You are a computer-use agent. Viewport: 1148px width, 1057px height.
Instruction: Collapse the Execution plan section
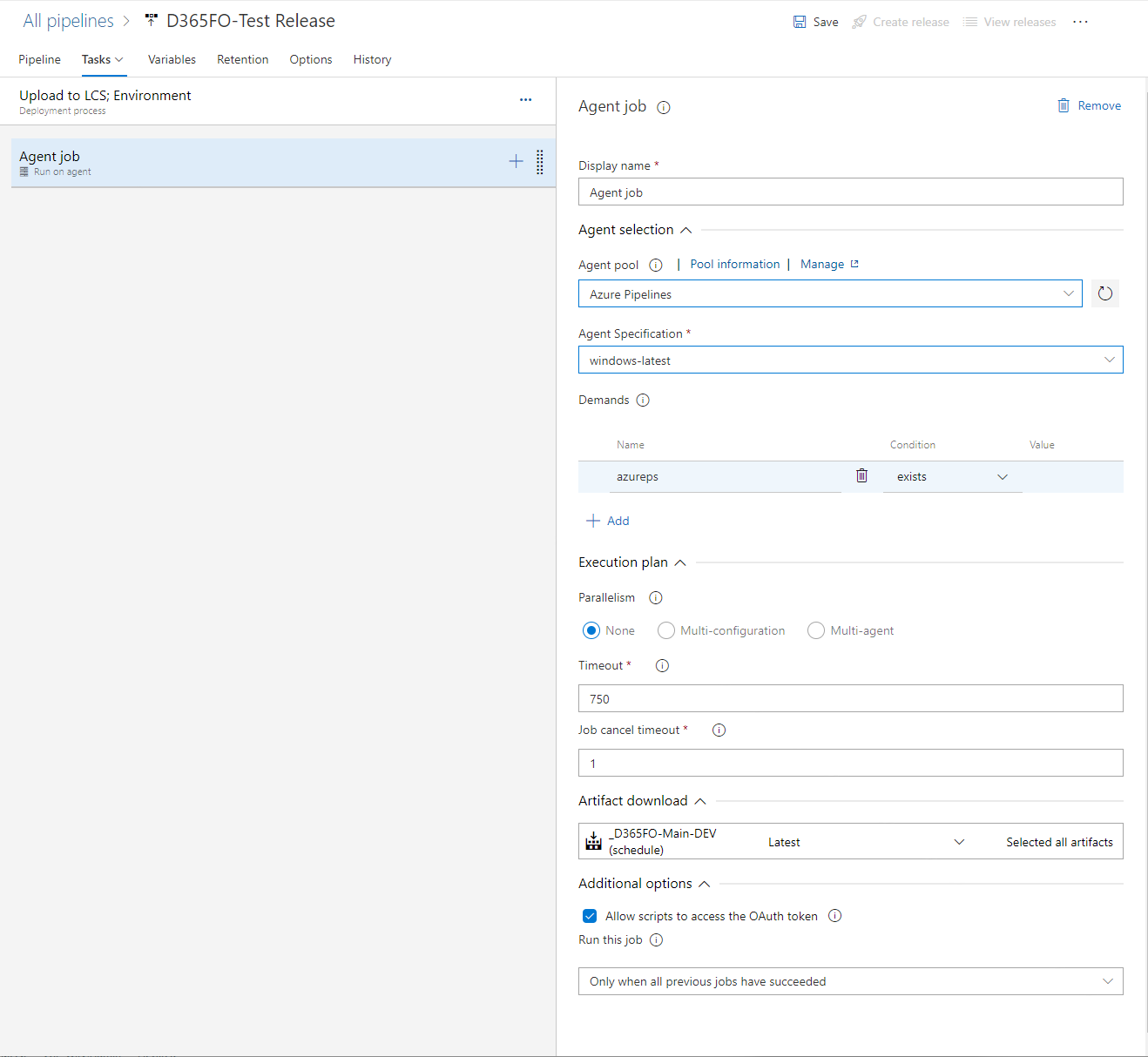tap(680, 562)
